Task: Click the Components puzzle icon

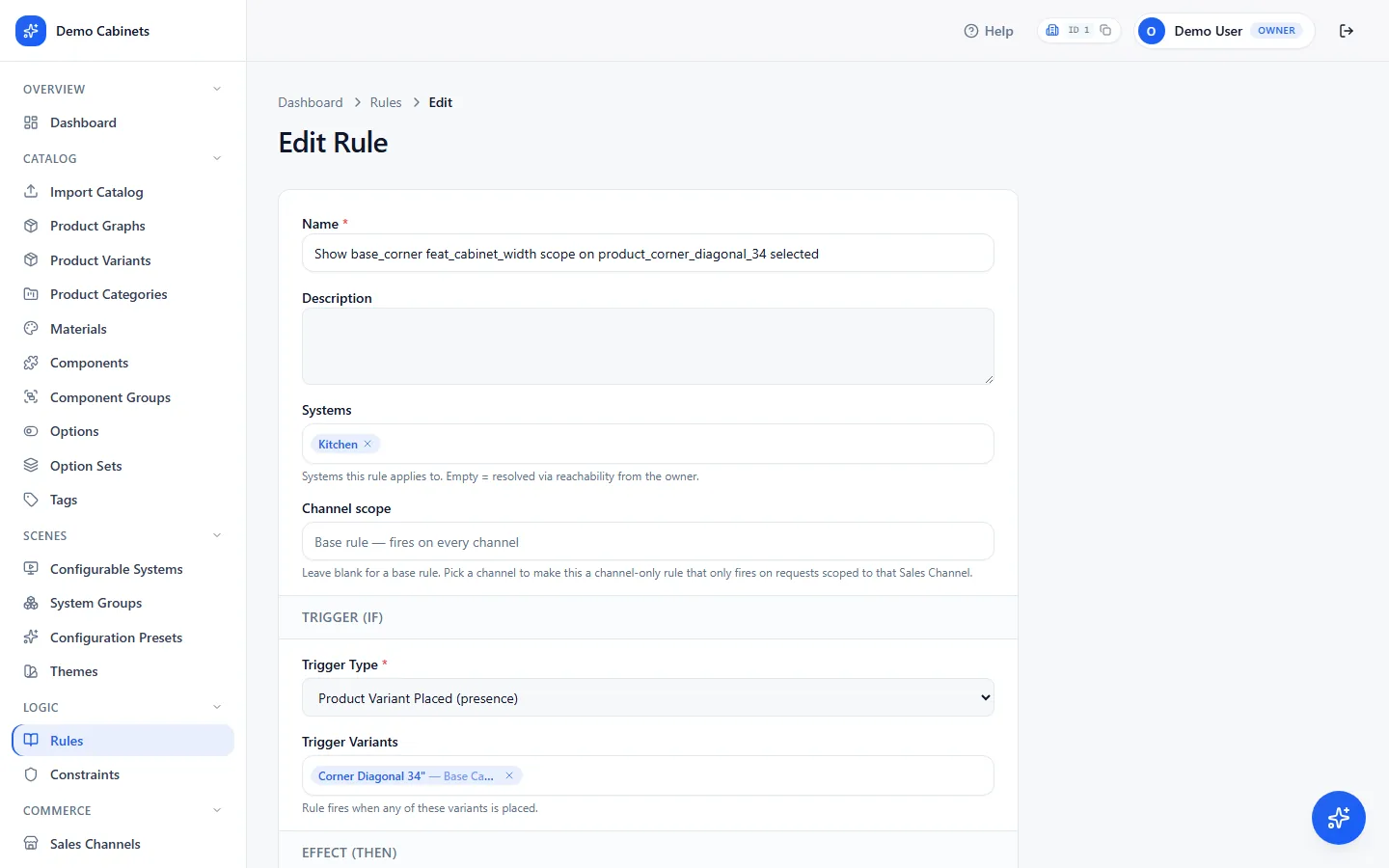Action: pyautogui.click(x=31, y=363)
